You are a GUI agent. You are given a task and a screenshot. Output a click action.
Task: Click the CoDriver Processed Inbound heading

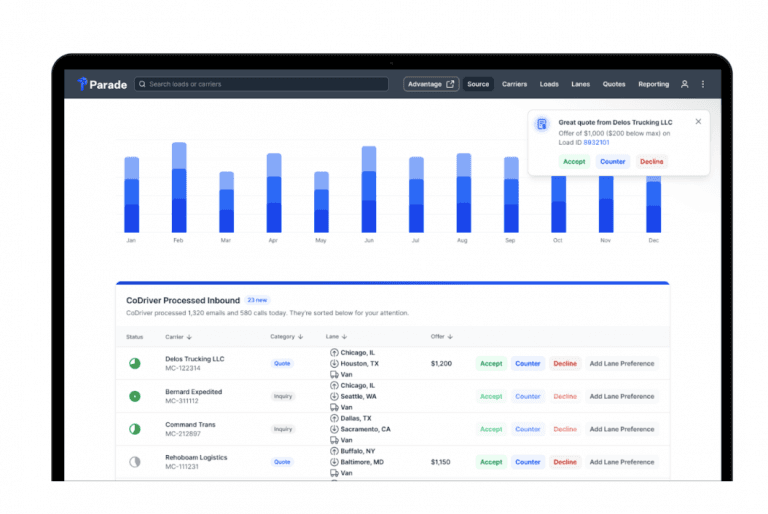coord(183,300)
